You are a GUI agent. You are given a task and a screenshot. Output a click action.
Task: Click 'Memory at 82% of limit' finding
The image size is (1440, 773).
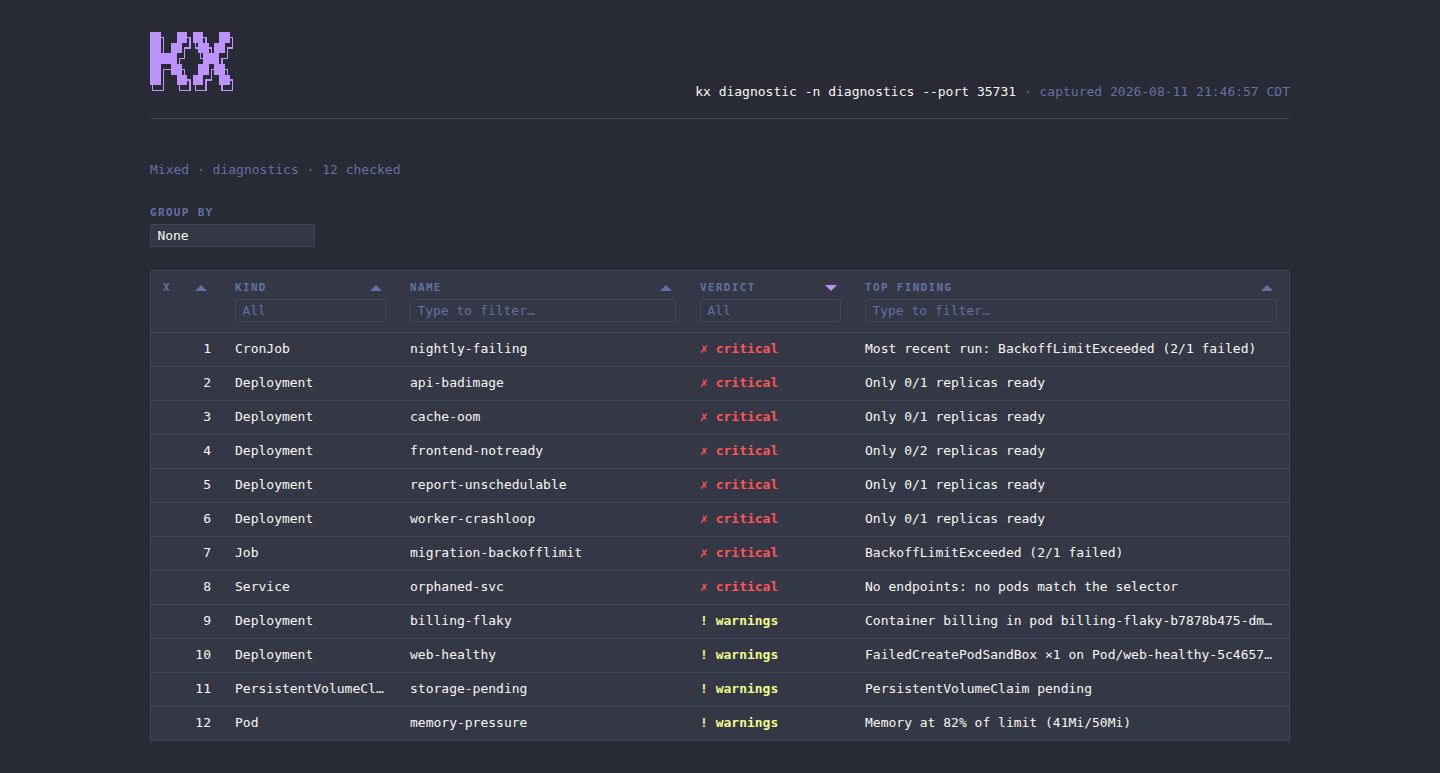pyautogui.click(x=998, y=723)
